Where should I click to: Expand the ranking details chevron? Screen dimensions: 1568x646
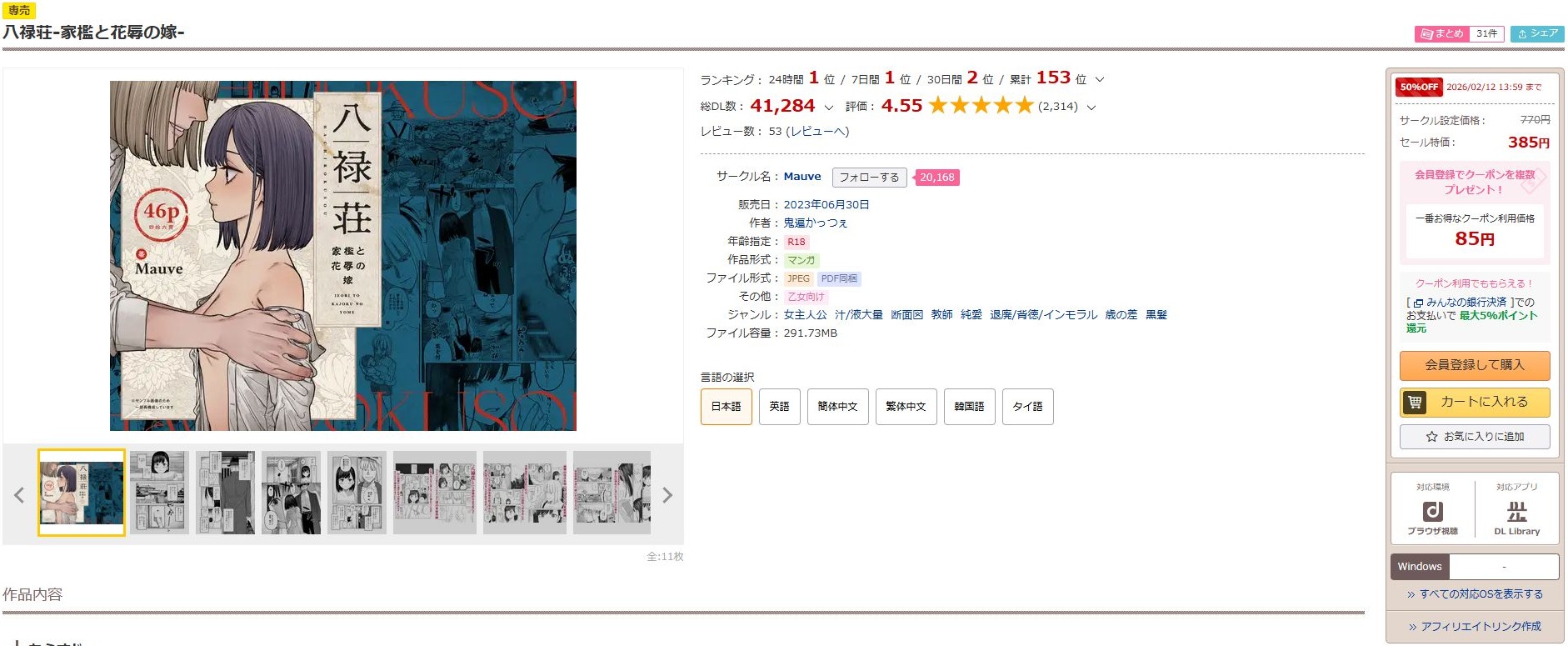click(1100, 80)
